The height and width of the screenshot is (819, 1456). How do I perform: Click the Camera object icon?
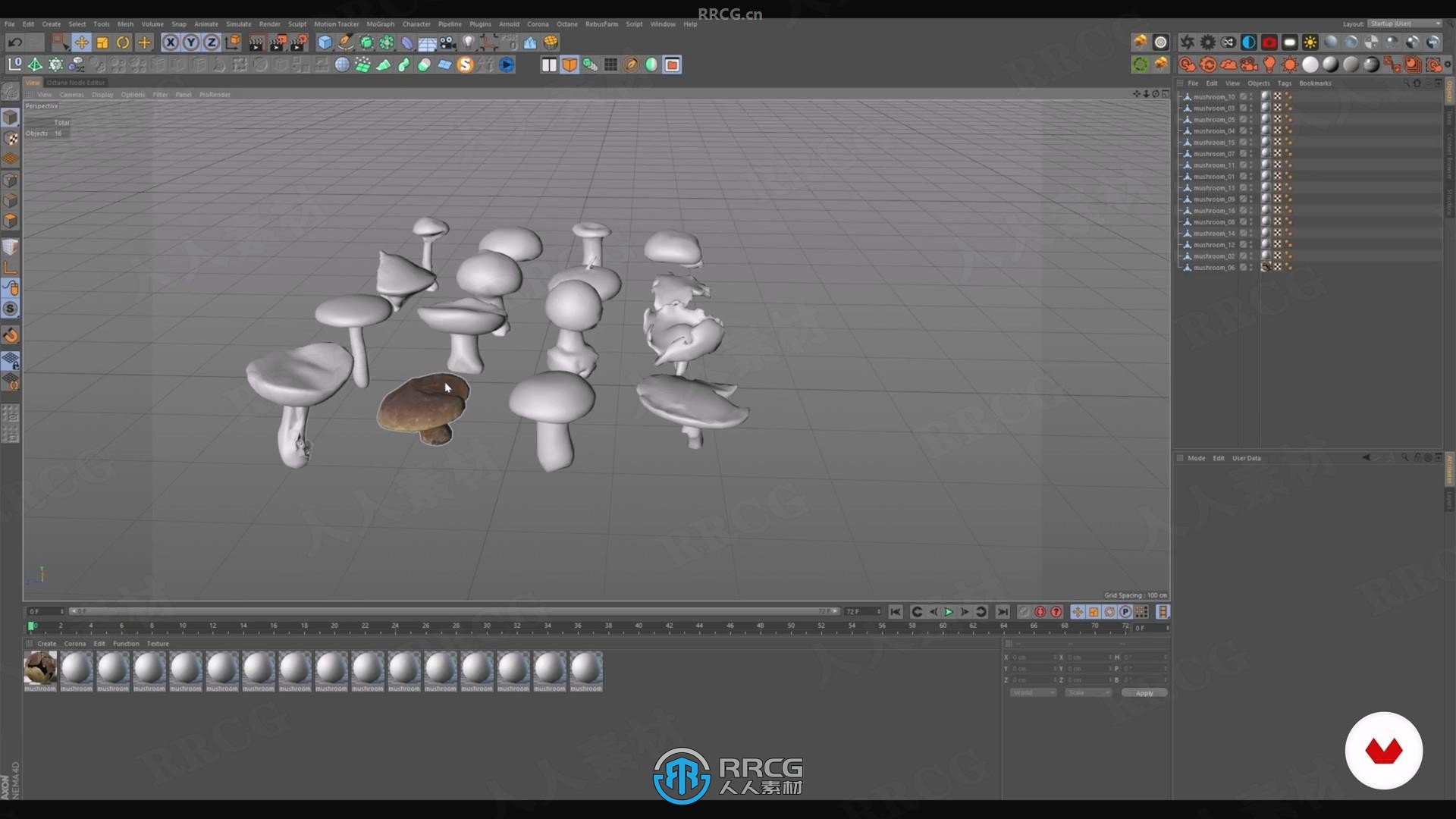coord(448,42)
